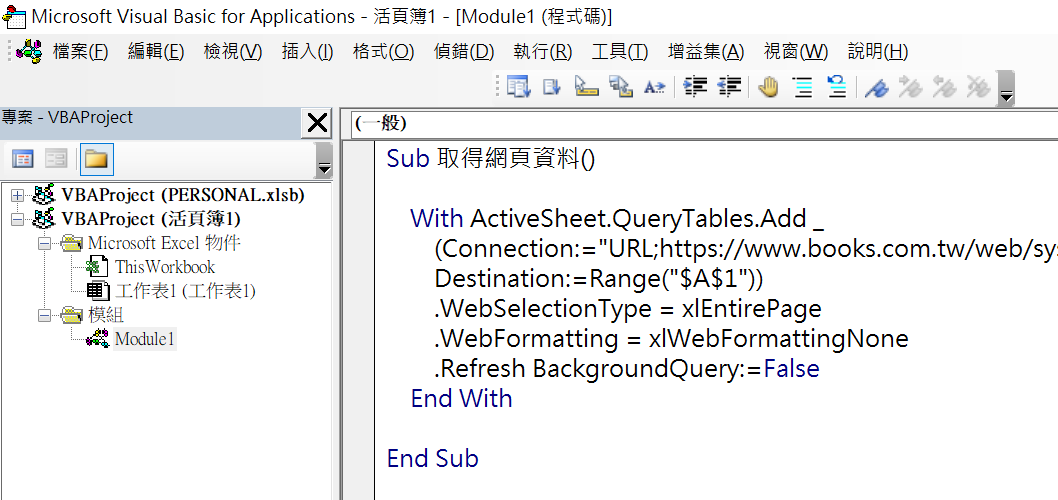Click the '.WebSelectionType = xlEntirePage' line
Image resolution: width=1058 pixels, height=500 pixels.
coord(628,309)
